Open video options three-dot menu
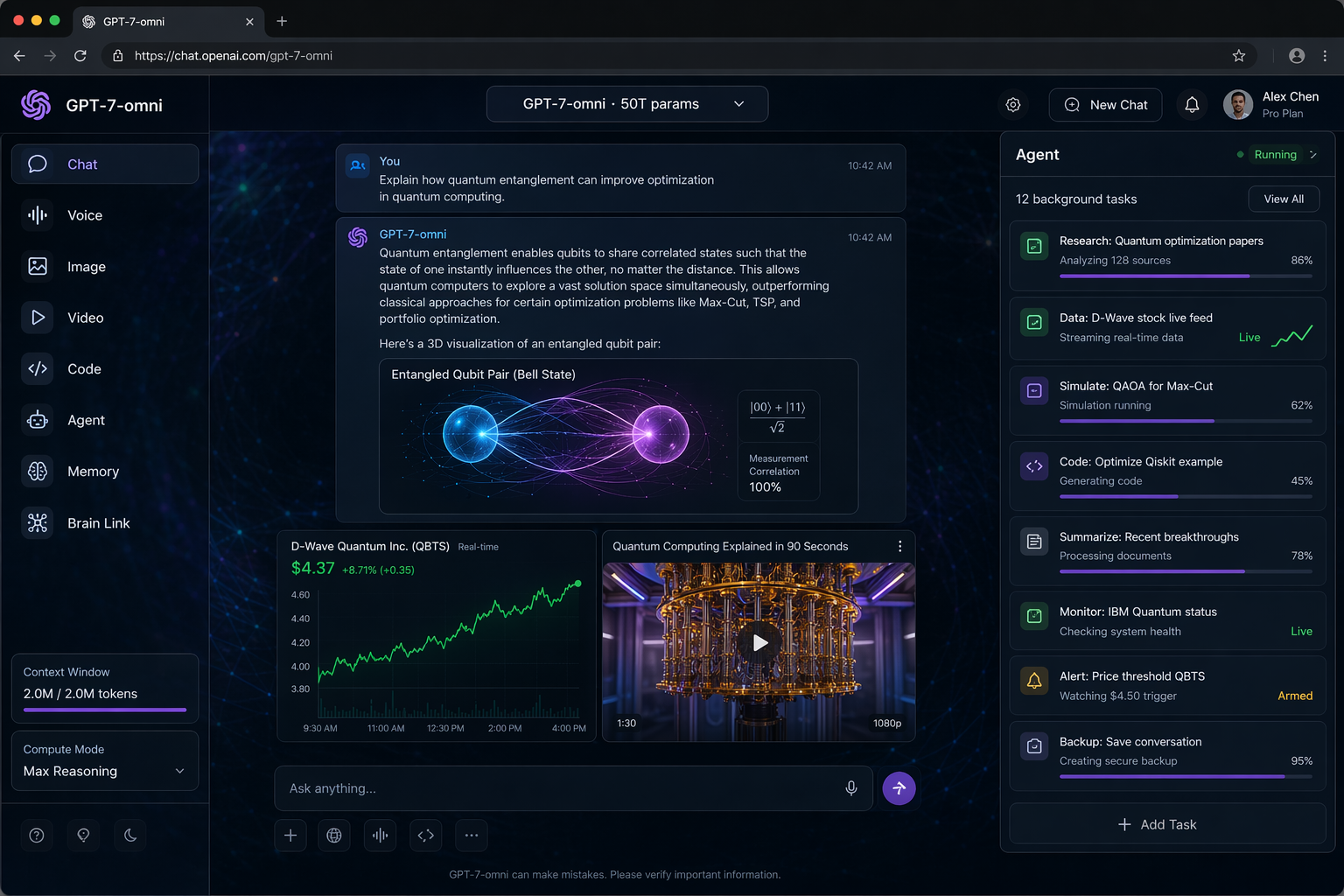Image resolution: width=1344 pixels, height=896 pixels. (x=899, y=546)
